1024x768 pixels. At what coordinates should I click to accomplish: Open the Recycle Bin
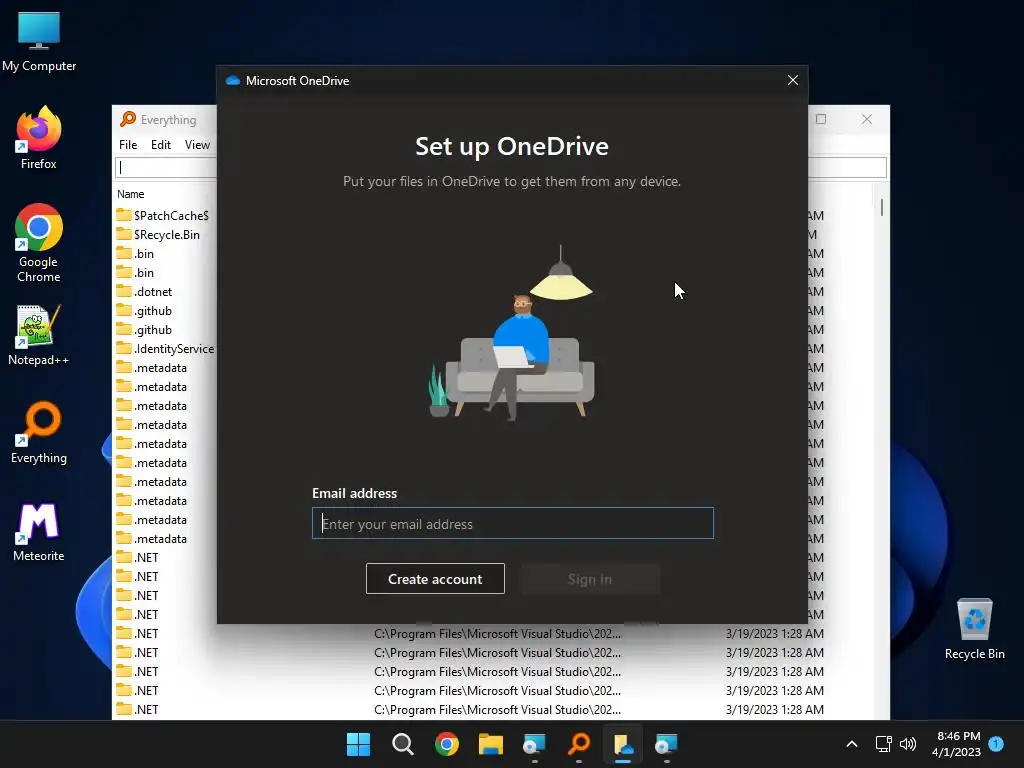click(974, 629)
